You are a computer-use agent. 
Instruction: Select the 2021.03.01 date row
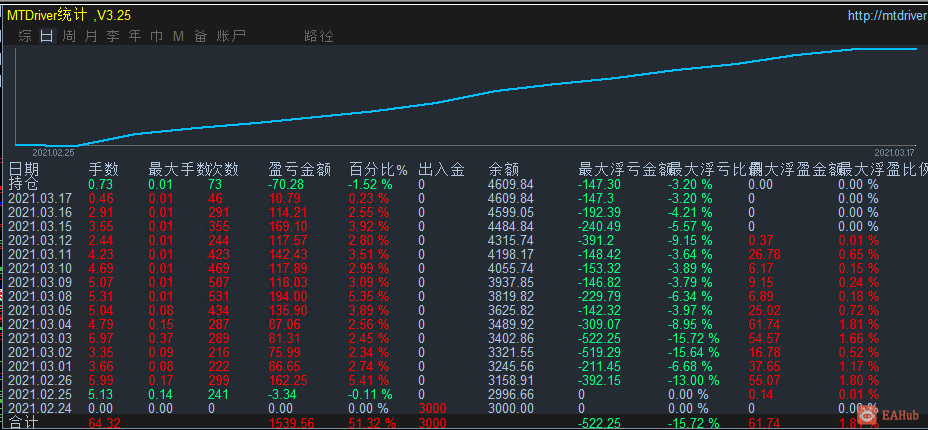point(40,366)
